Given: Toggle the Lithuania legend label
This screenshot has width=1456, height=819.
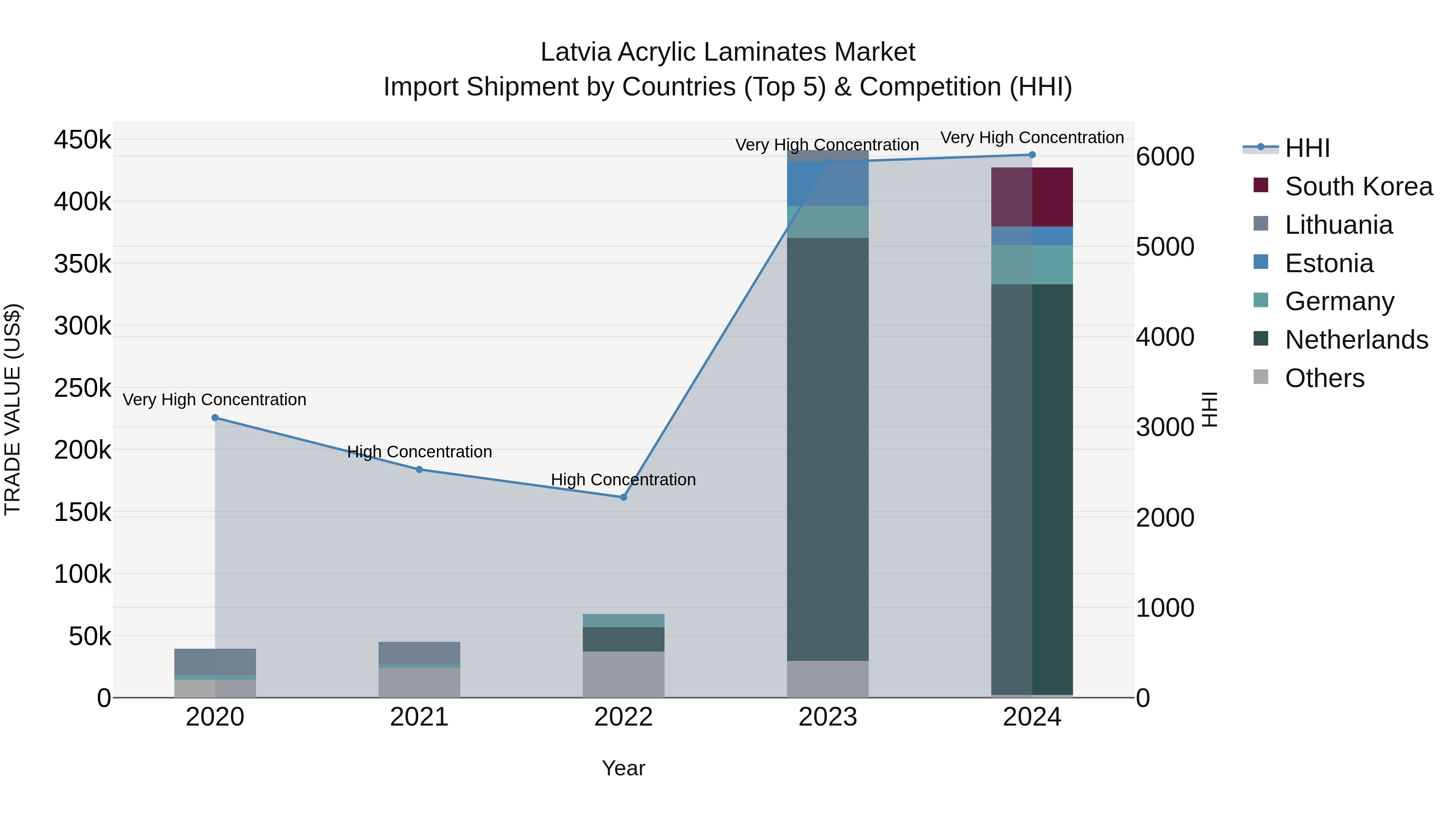Looking at the screenshot, I should [1339, 225].
